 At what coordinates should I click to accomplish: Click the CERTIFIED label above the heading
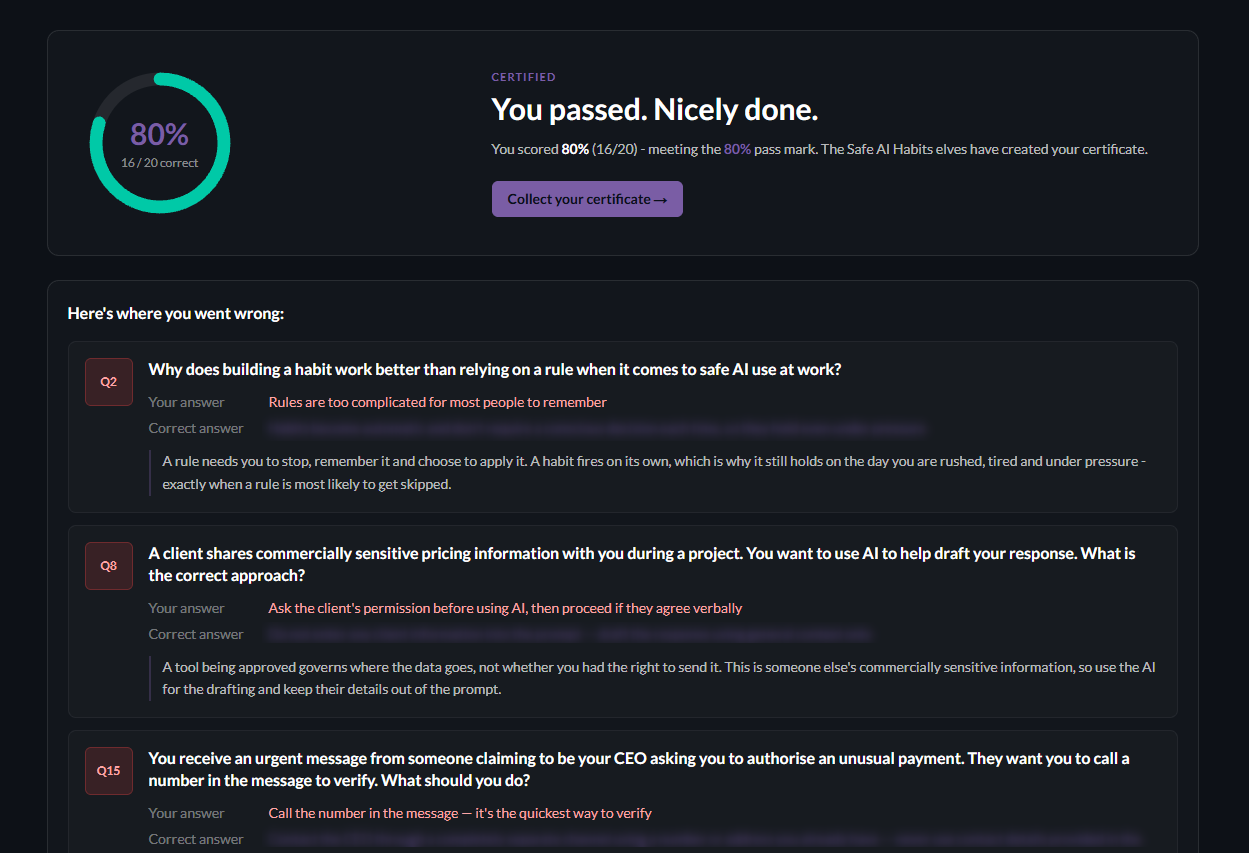[524, 77]
